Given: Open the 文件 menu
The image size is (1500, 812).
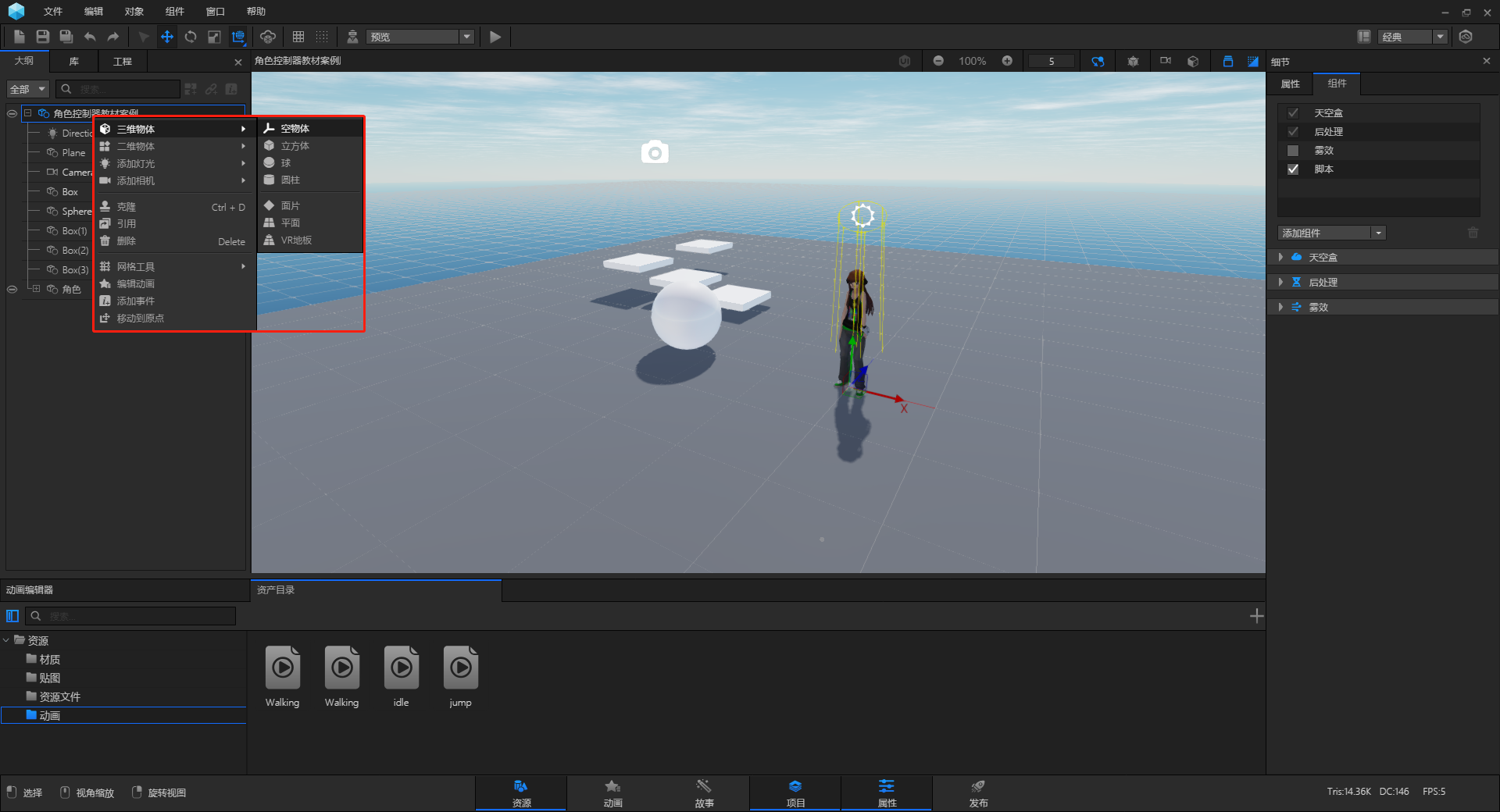Looking at the screenshot, I should (x=53, y=12).
